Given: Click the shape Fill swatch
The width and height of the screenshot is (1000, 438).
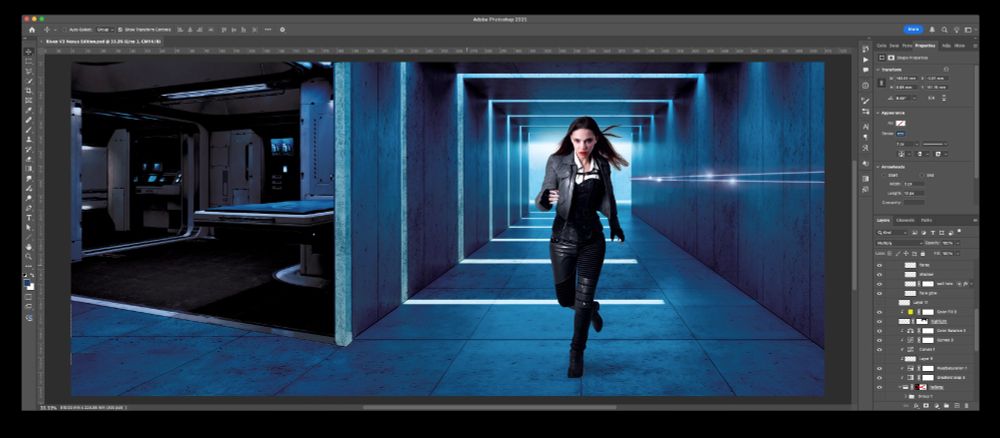Looking at the screenshot, I should pyautogui.click(x=901, y=123).
